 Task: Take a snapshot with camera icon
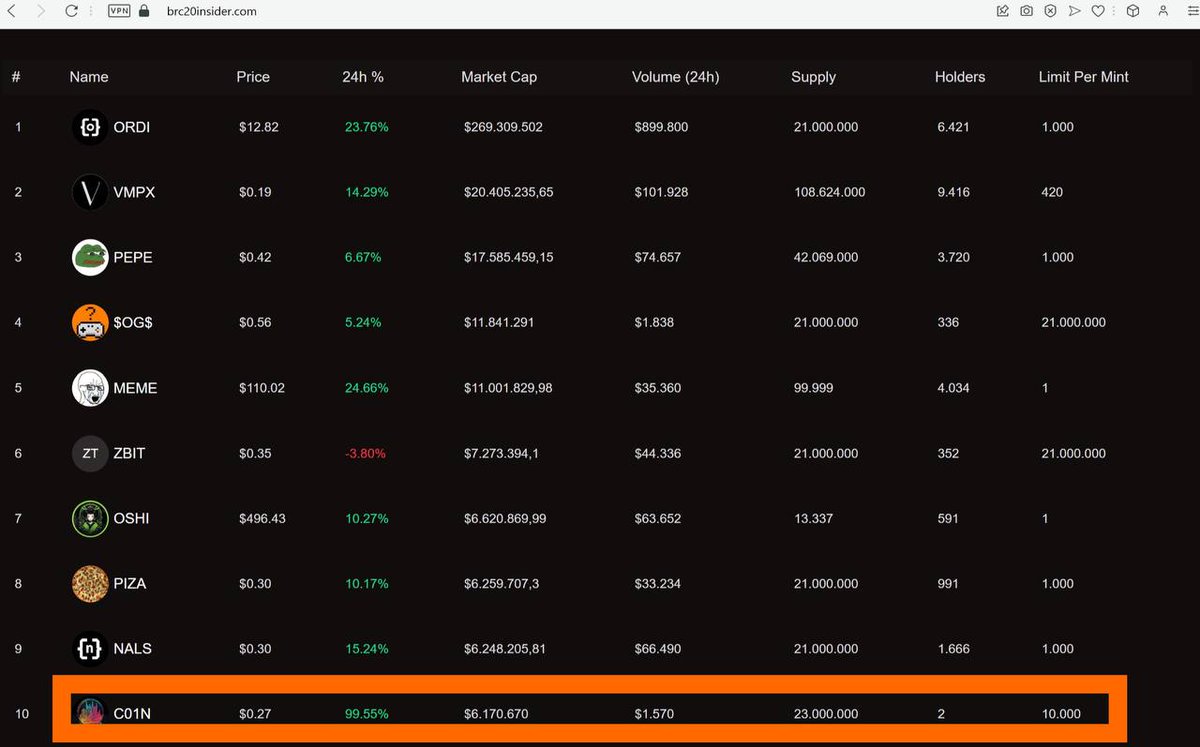(1026, 11)
